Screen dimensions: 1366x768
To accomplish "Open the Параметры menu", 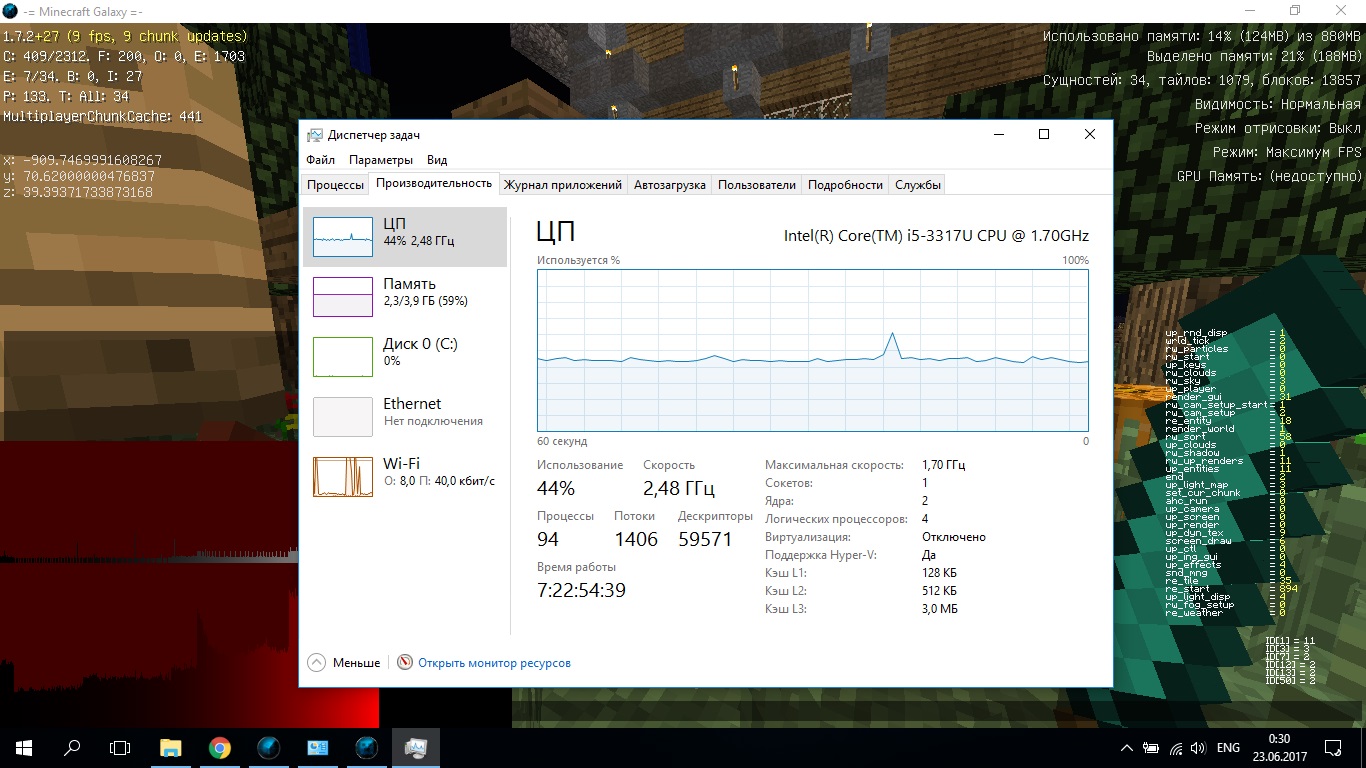I will pyautogui.click(x=381, y=160).
